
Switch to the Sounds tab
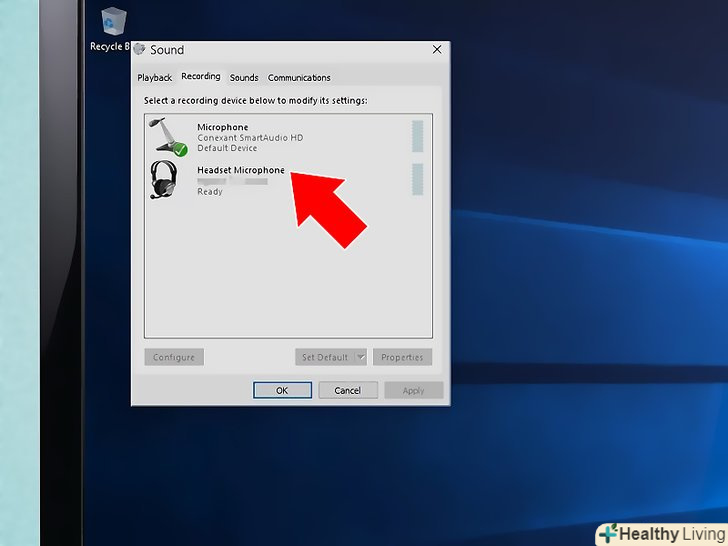[244, 78]
